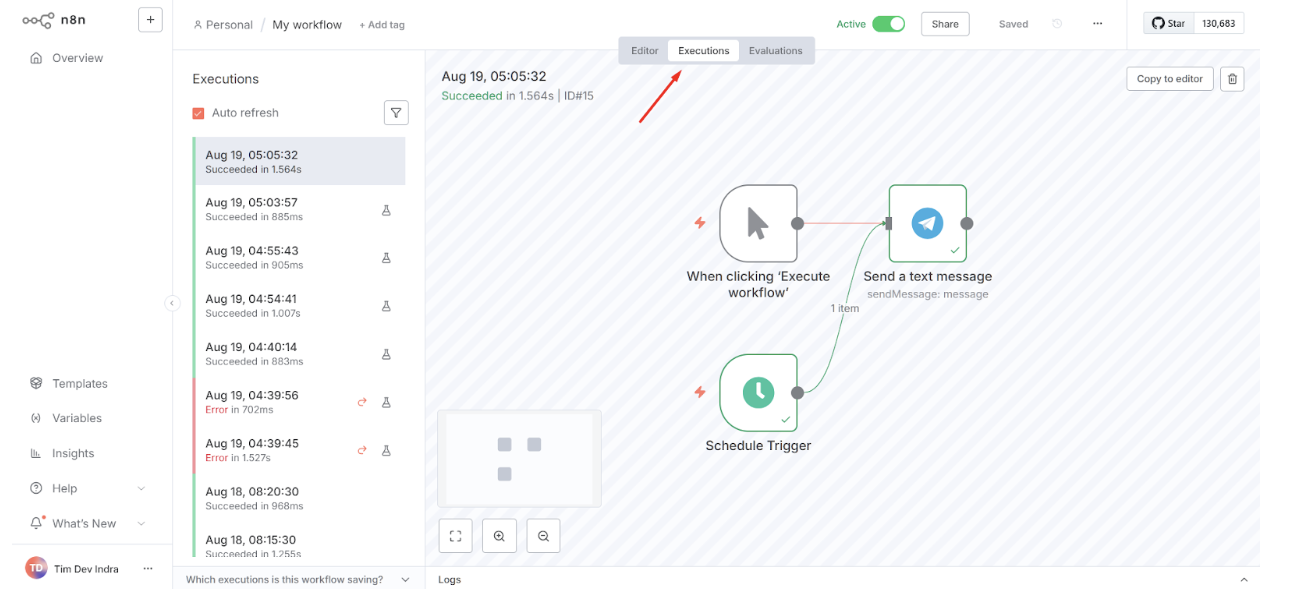This screenshot has width=1300, height=608.
Task: Click the filter executions funnel icon
Action: point(396,113)
